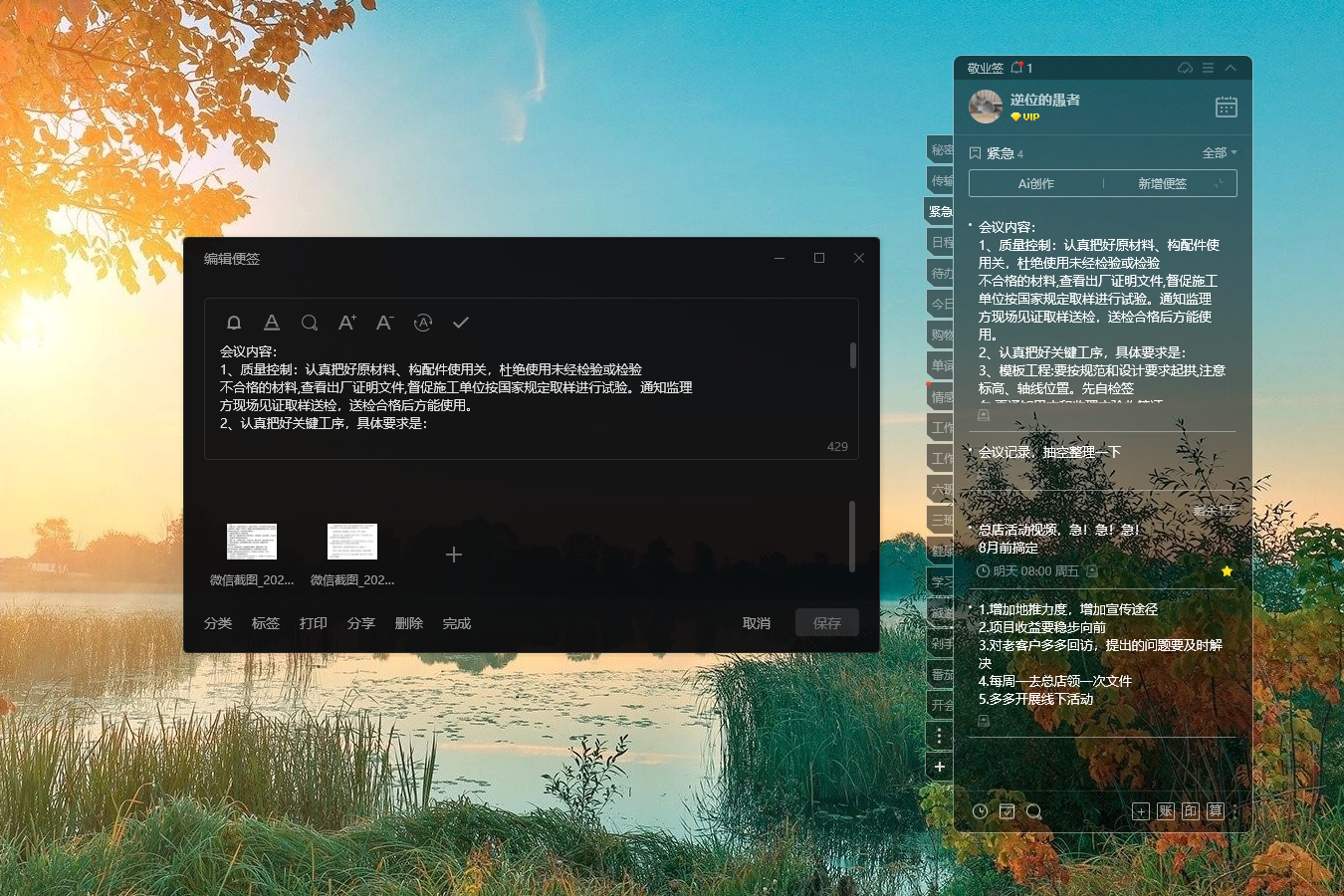
Task: Click reminder time 明天 08:00 周五
Action: tap(1028, 570)
